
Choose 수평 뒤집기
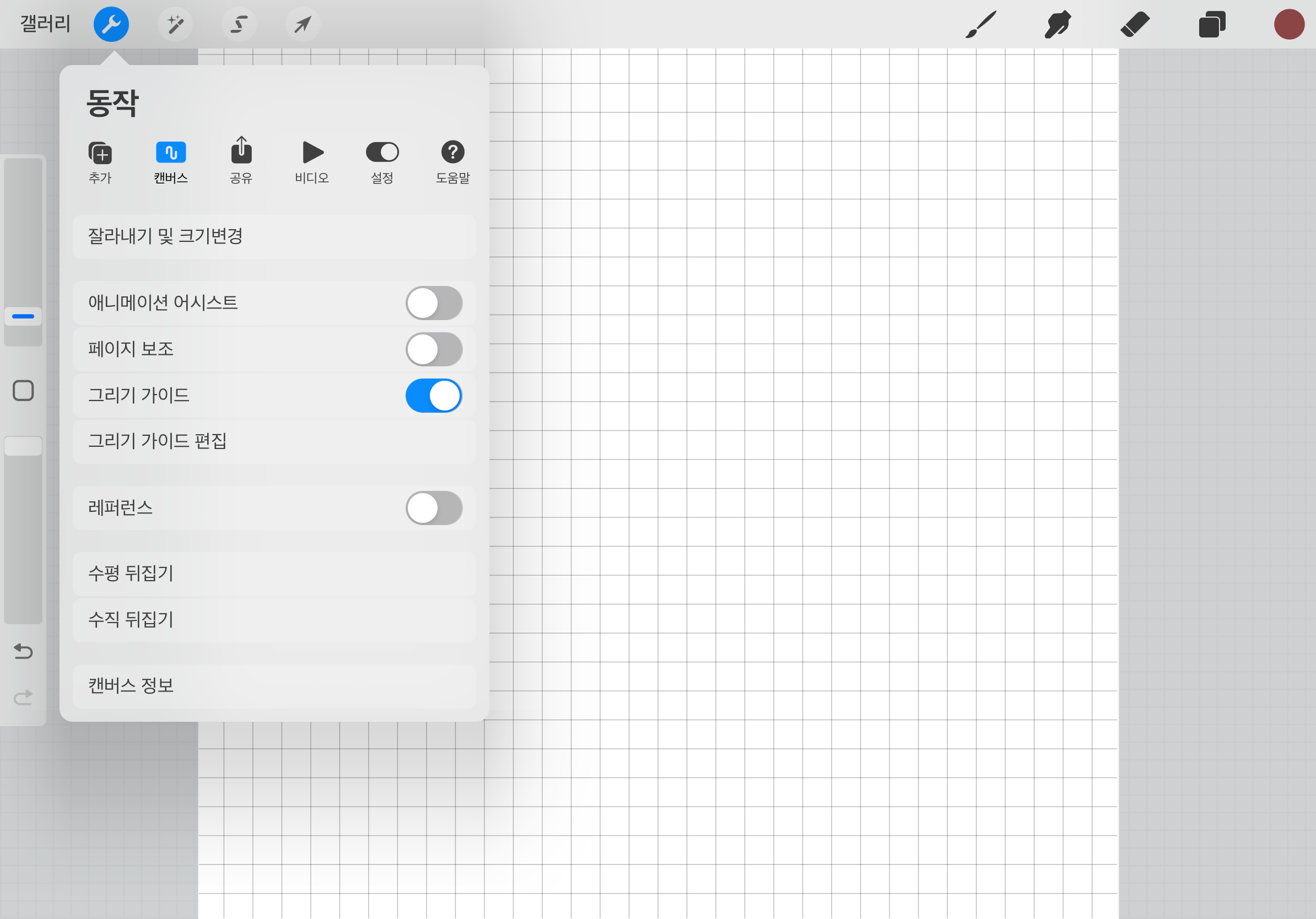coord(274,574)
